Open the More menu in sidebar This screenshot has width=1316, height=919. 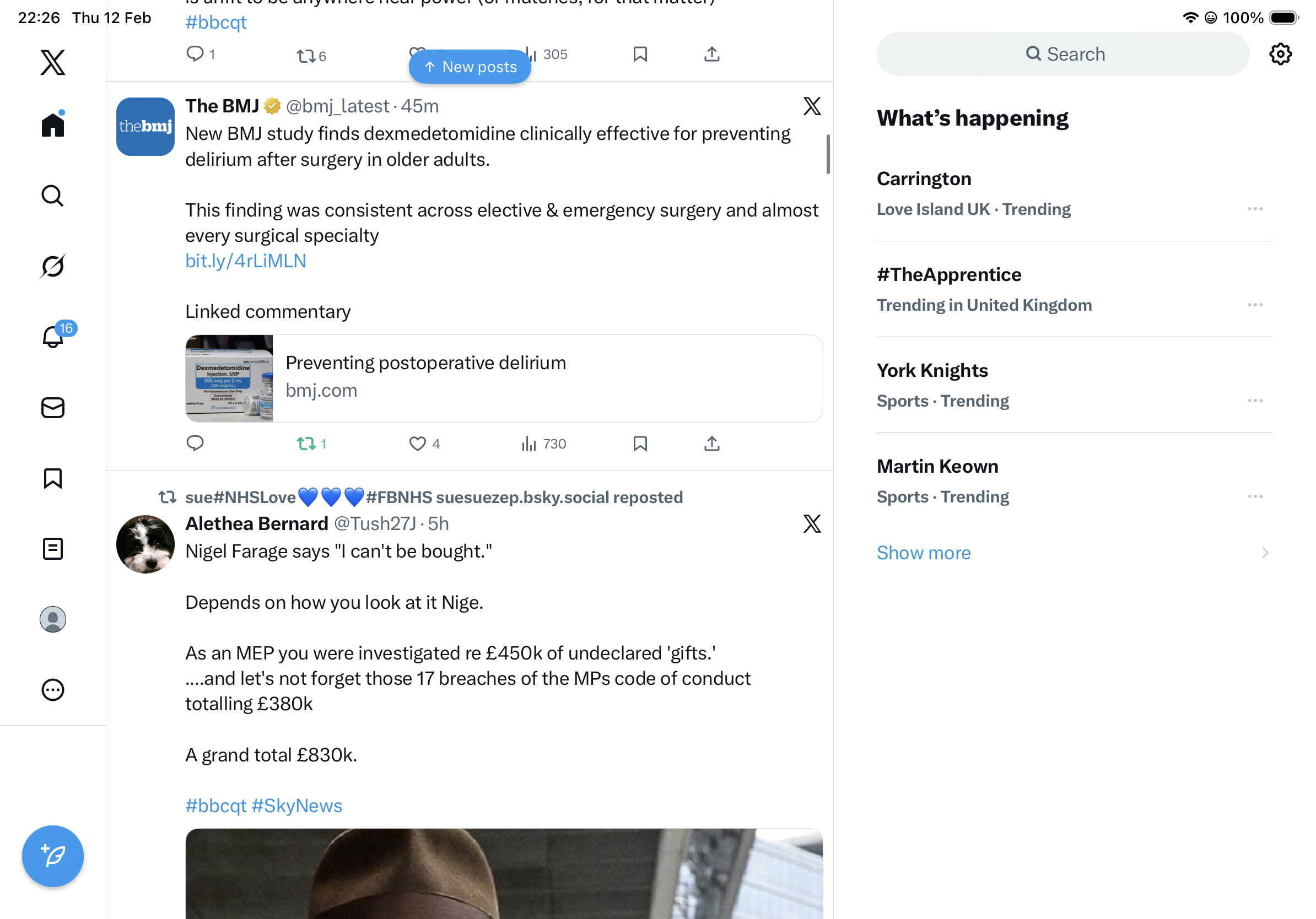pos(53,690)
